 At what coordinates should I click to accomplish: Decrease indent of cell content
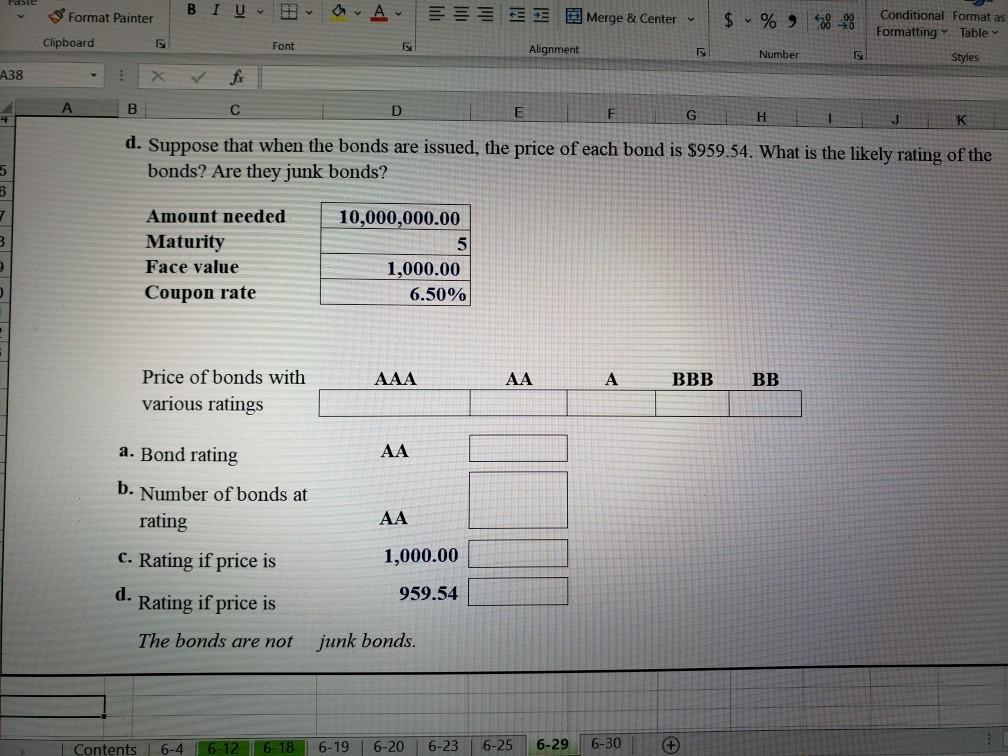[x=517, y=15]
